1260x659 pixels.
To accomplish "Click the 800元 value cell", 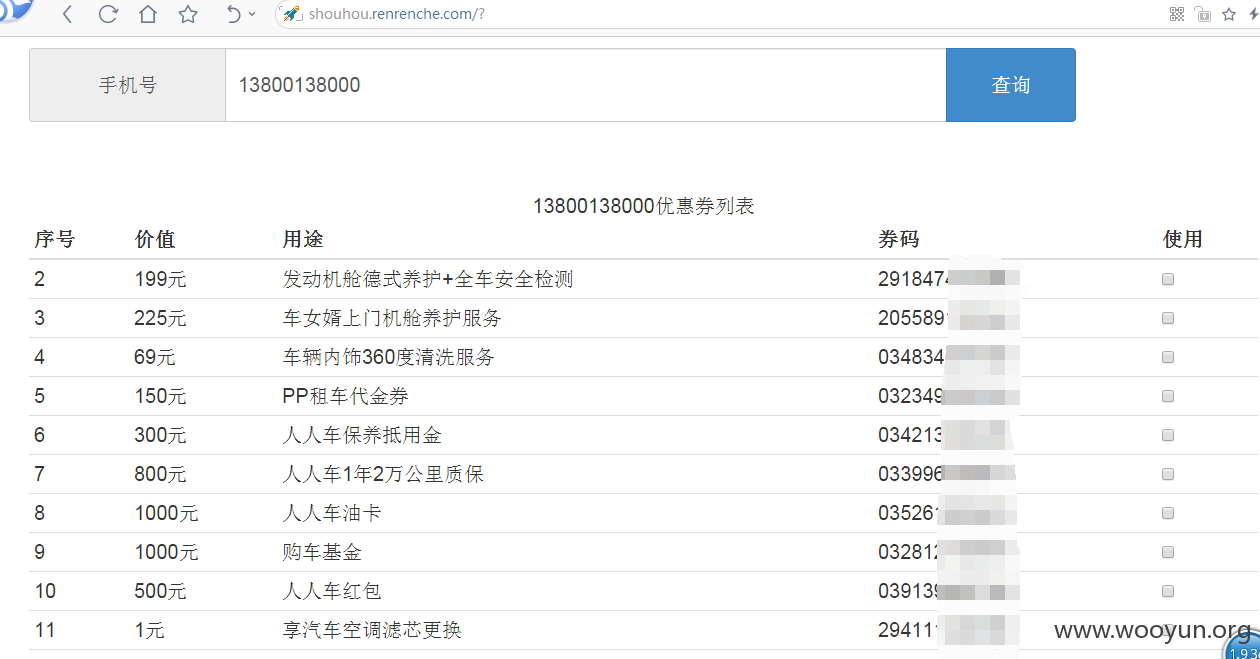I will coord(160,474).
